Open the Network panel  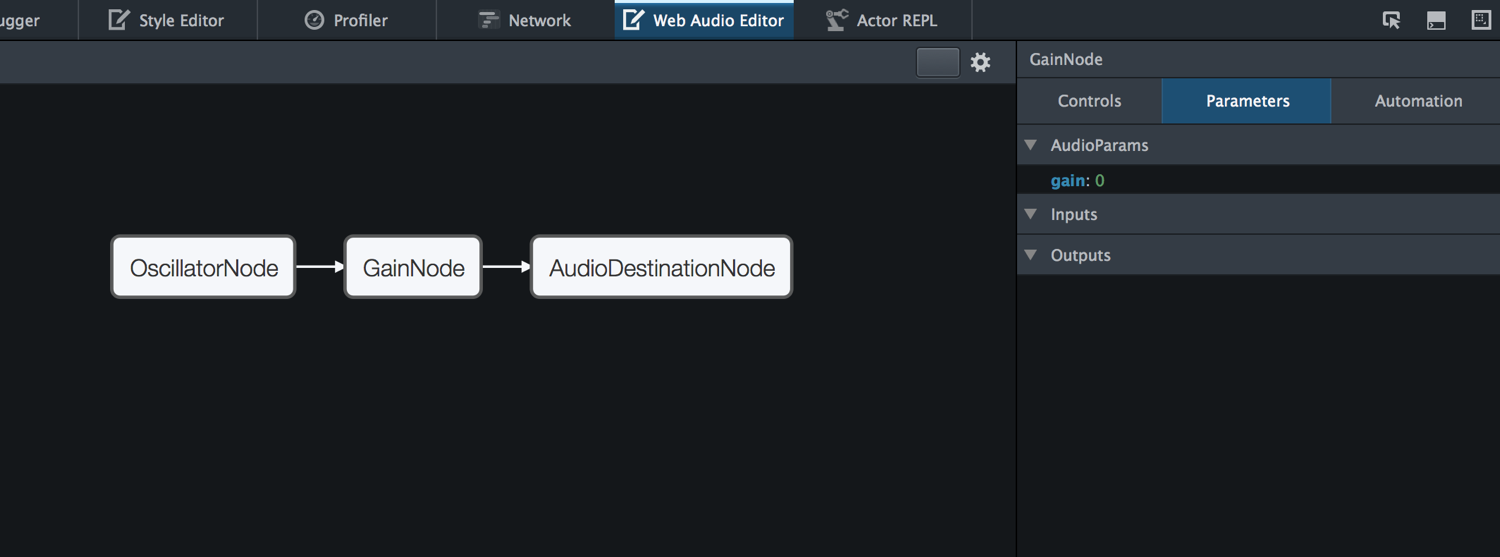click(x=525, y=20)
